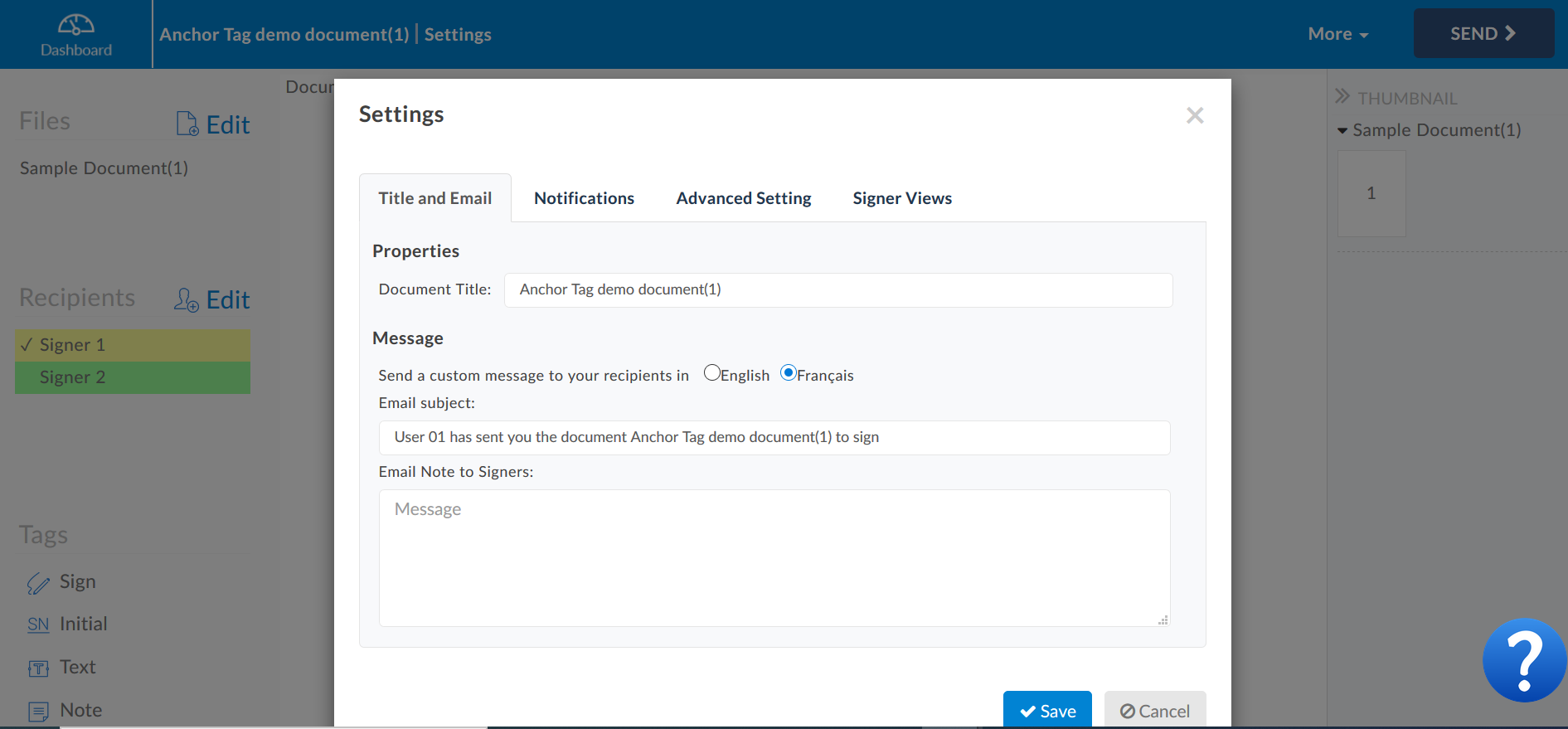The image size is (1568, 729).
Task: Select the English radio button
Action: pos(711,372)
